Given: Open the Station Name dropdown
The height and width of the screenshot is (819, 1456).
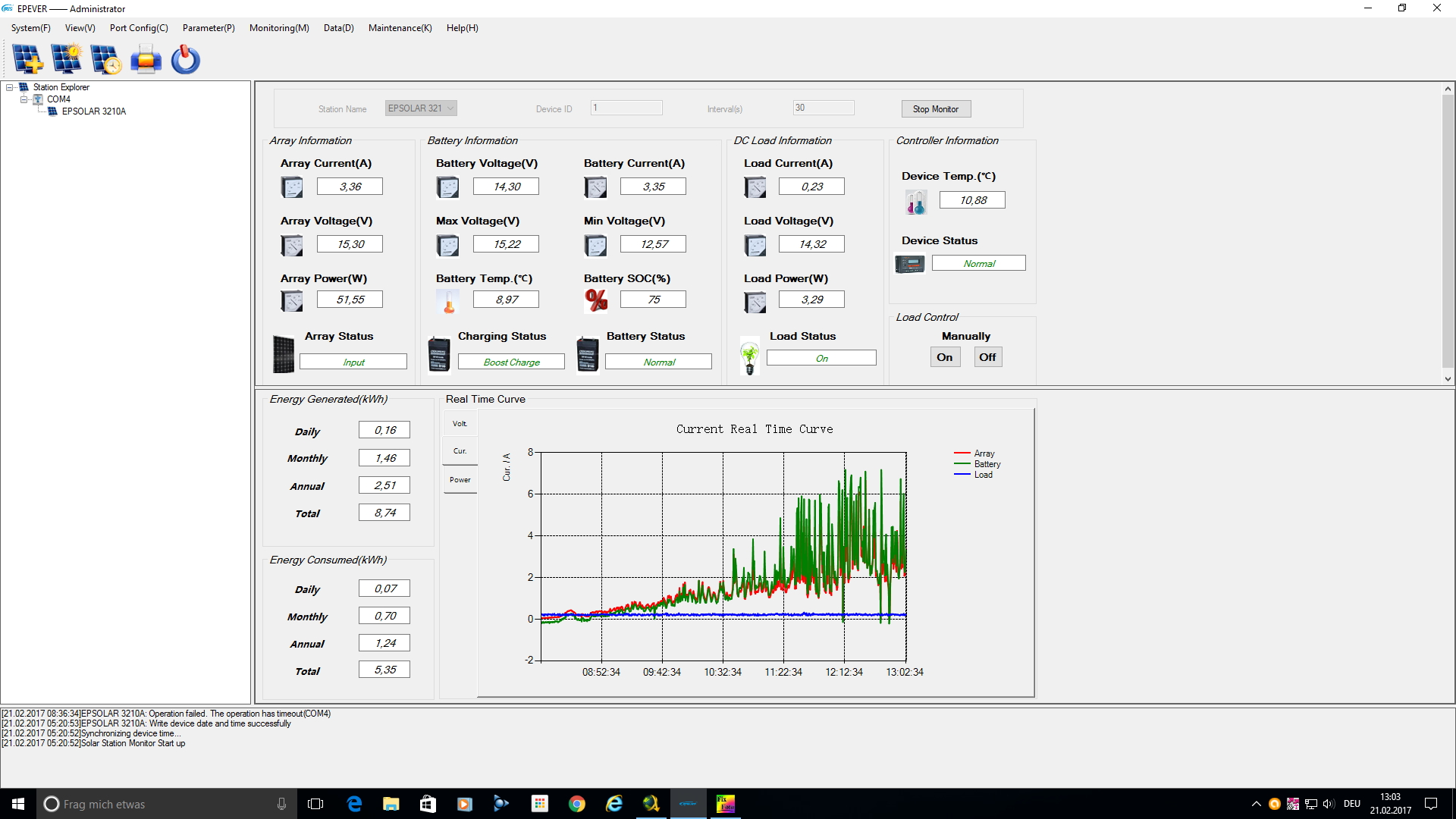Looking at the screenshot, I should coord(450,108).
